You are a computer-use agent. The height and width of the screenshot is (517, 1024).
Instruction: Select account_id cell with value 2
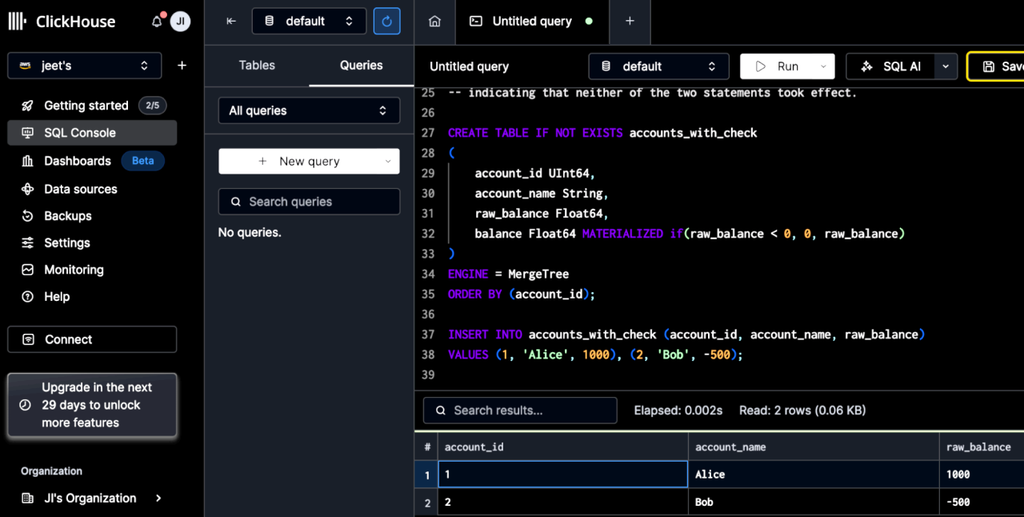click(x=563, y=502)
